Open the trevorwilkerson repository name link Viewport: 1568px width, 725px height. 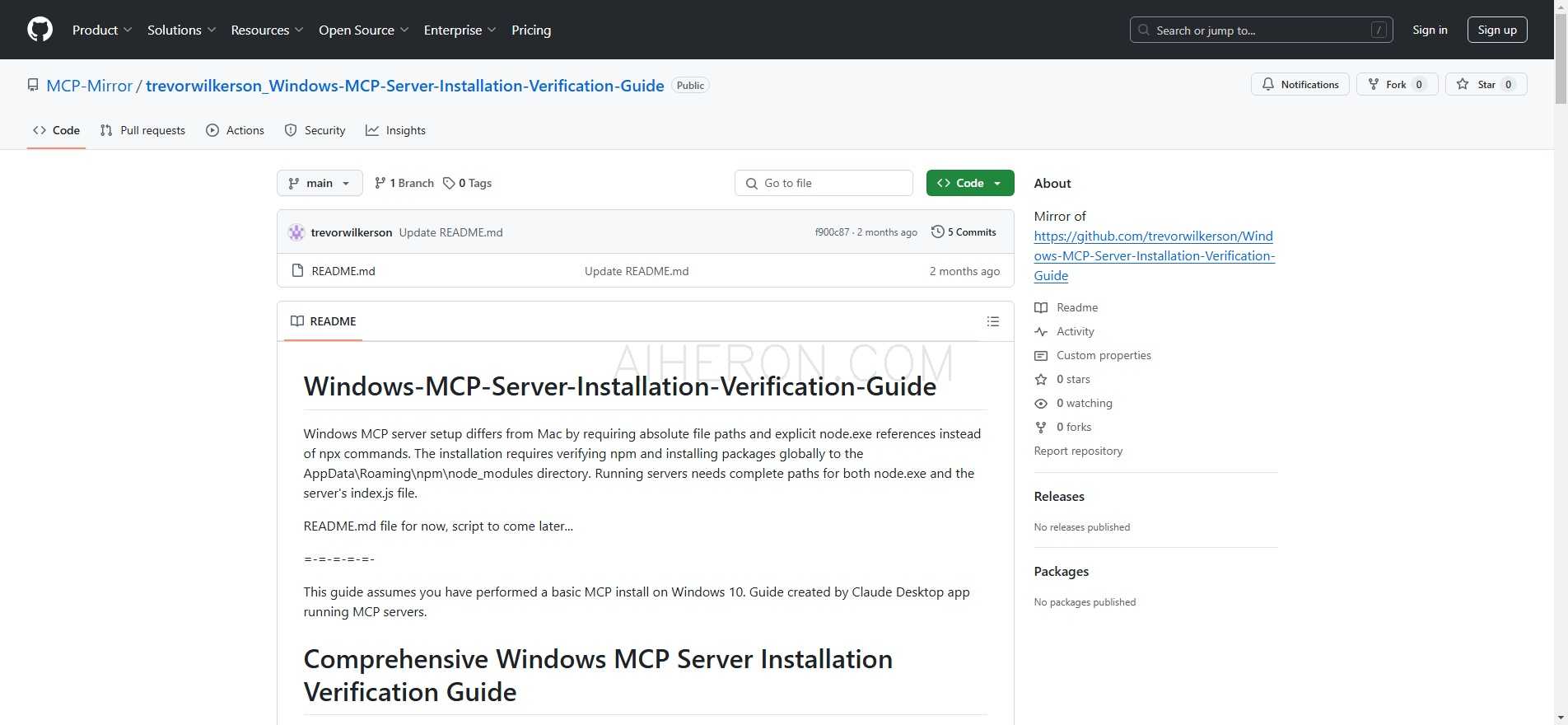(405, 86)
